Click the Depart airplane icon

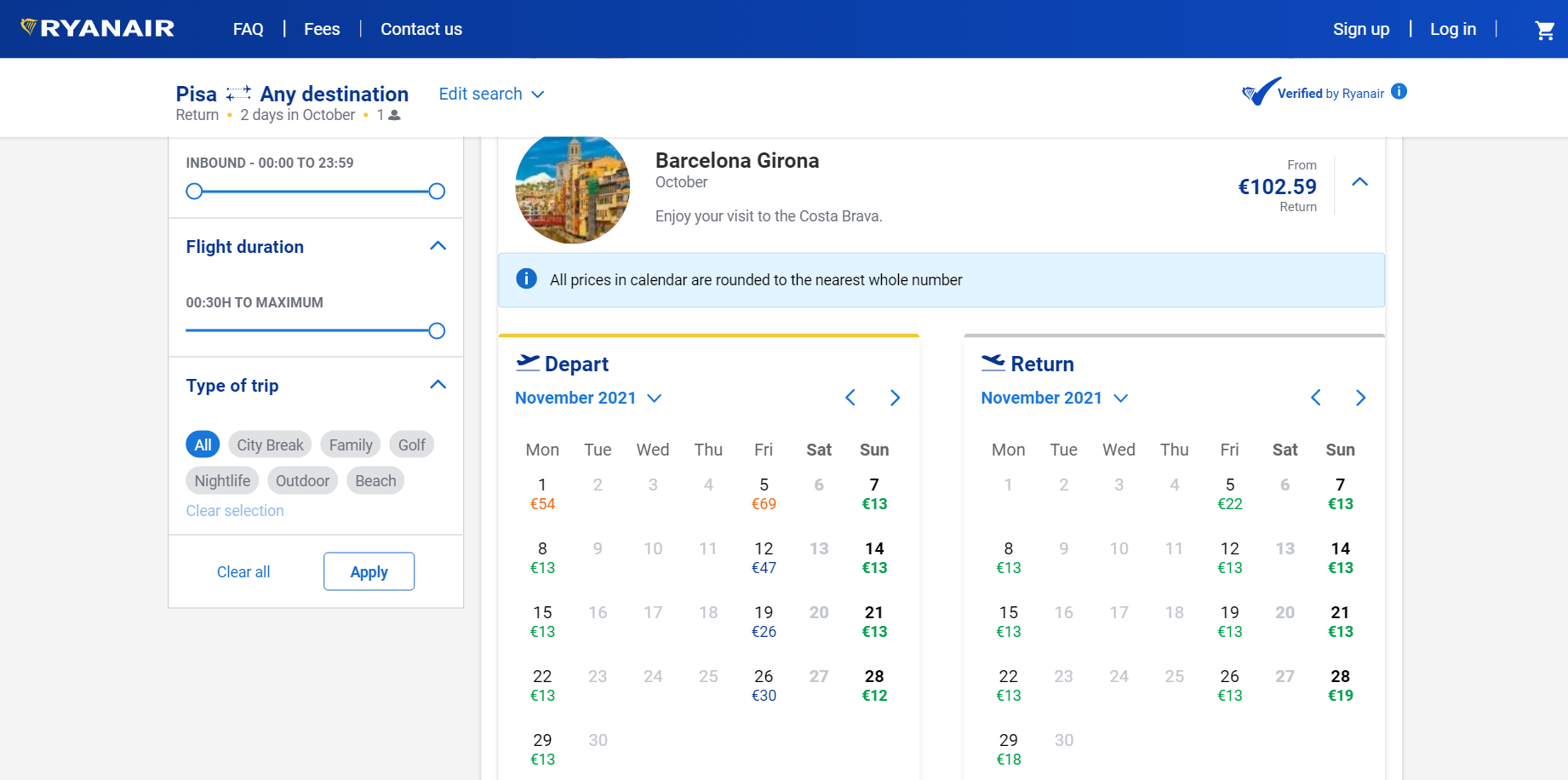pyautogui.click(x=528, y=363)
